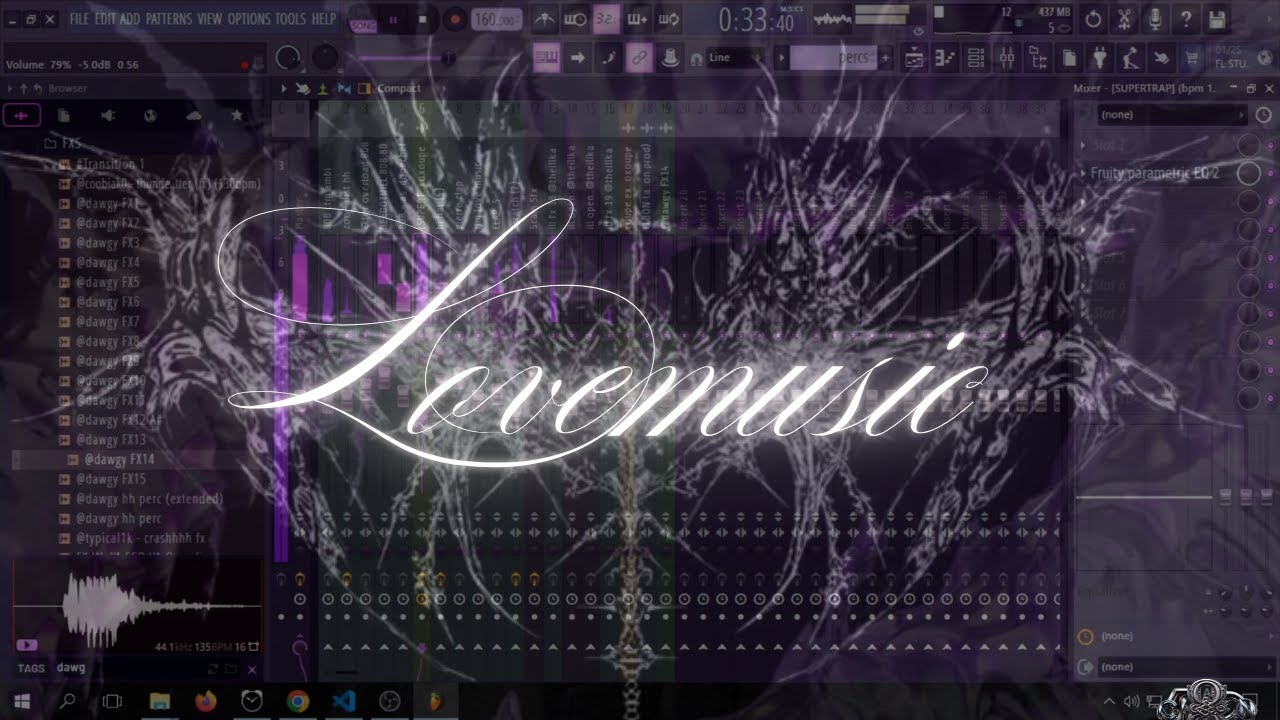
Task: Open the Browser options arrow
Action: [11, 89]
